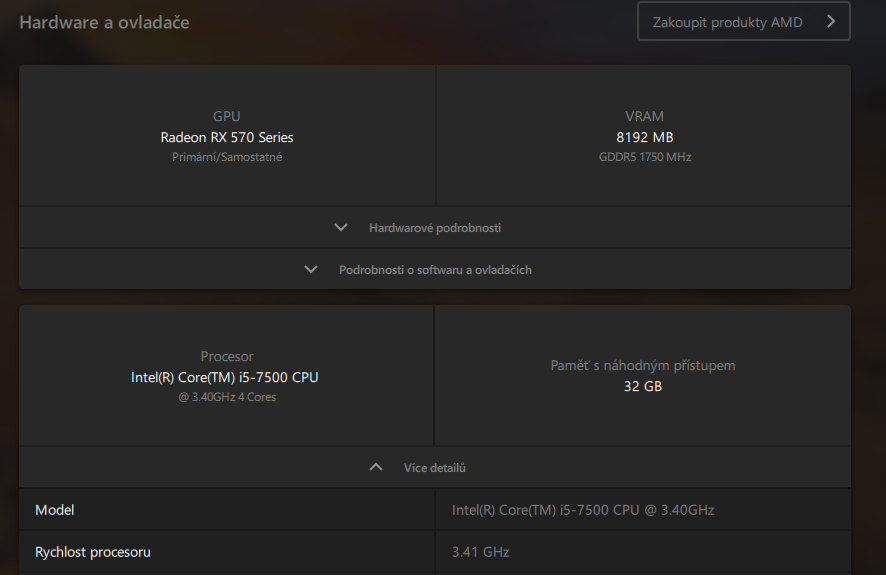
Task: Select the 32 GB value
Action: pos(642,386)
